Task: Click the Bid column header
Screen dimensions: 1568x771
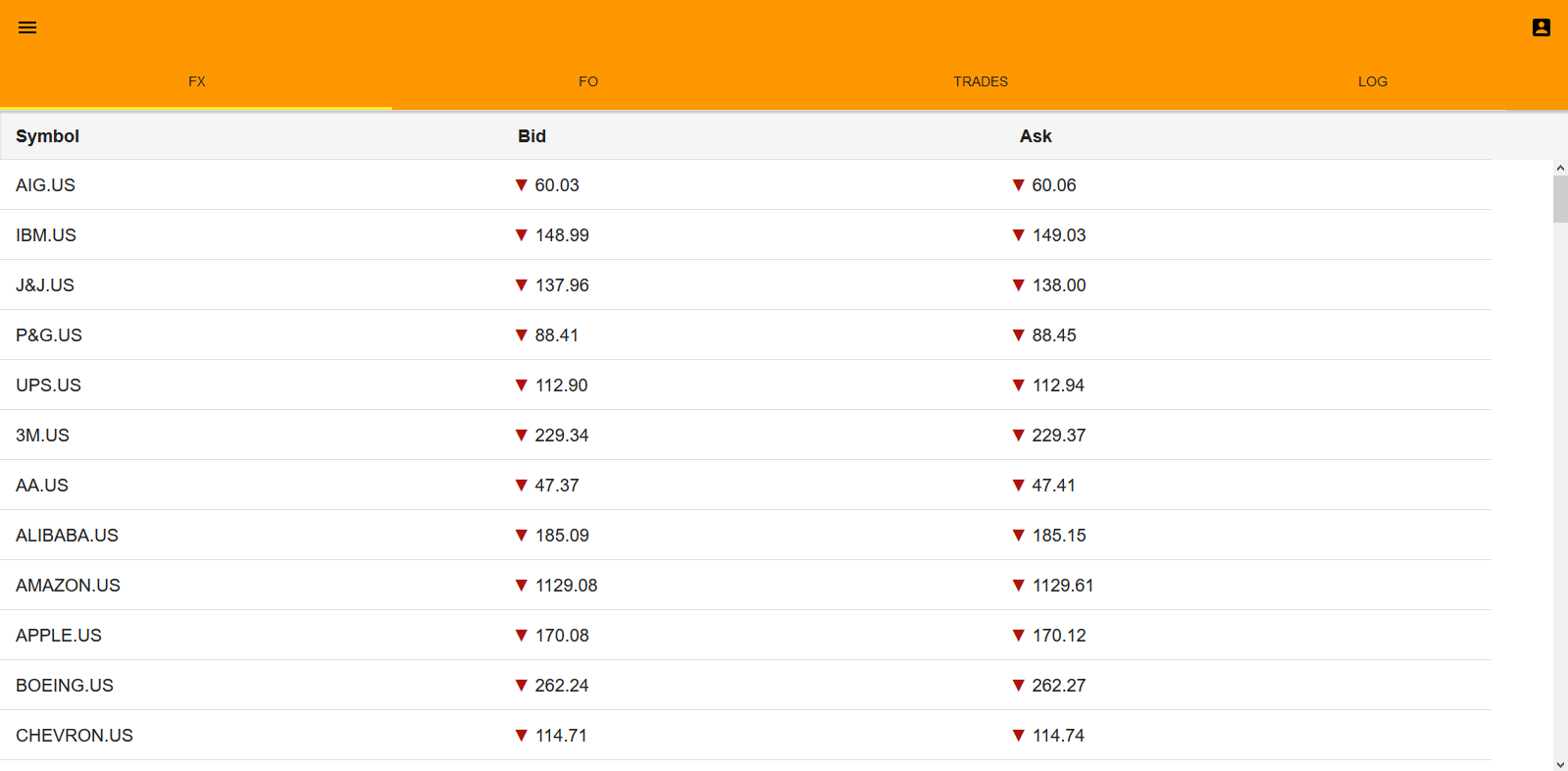Action: coord(531,136)
